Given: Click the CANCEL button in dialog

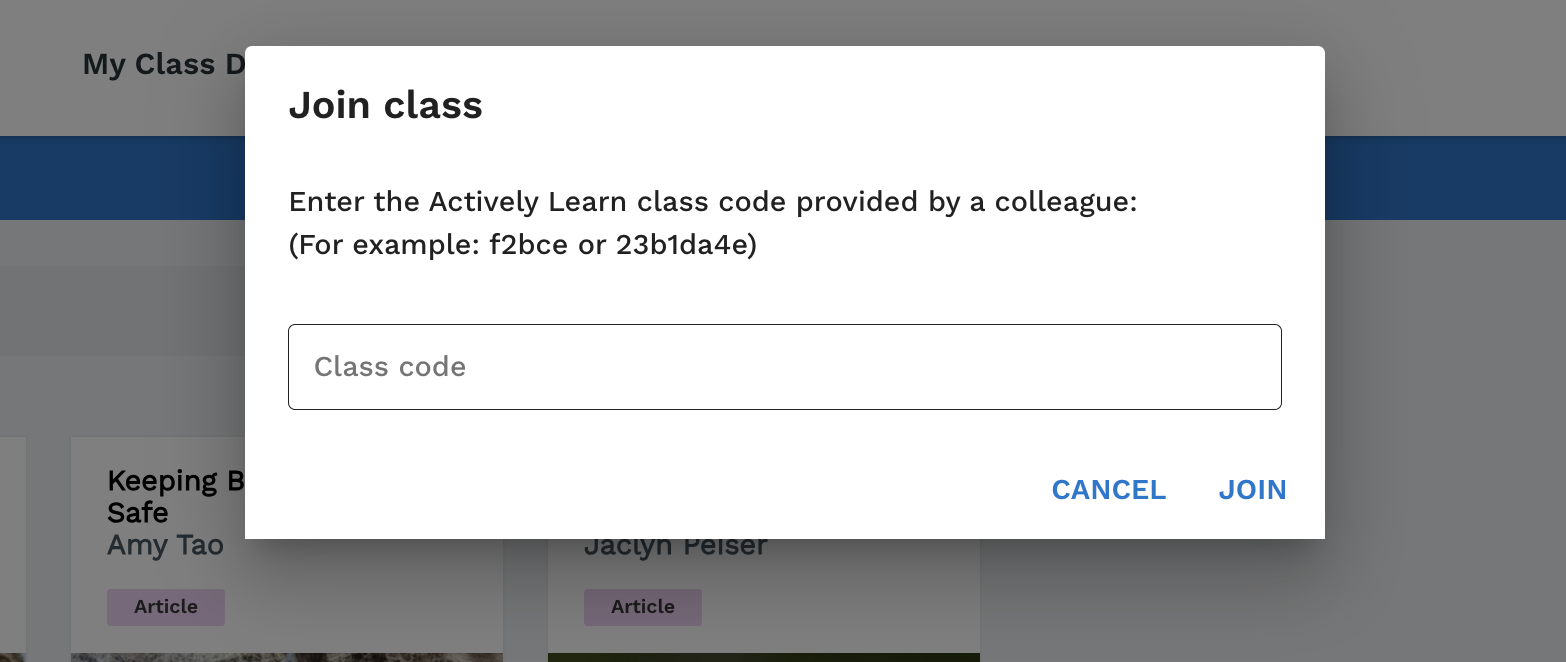Looking at the screenshot, I should 1108,490.
